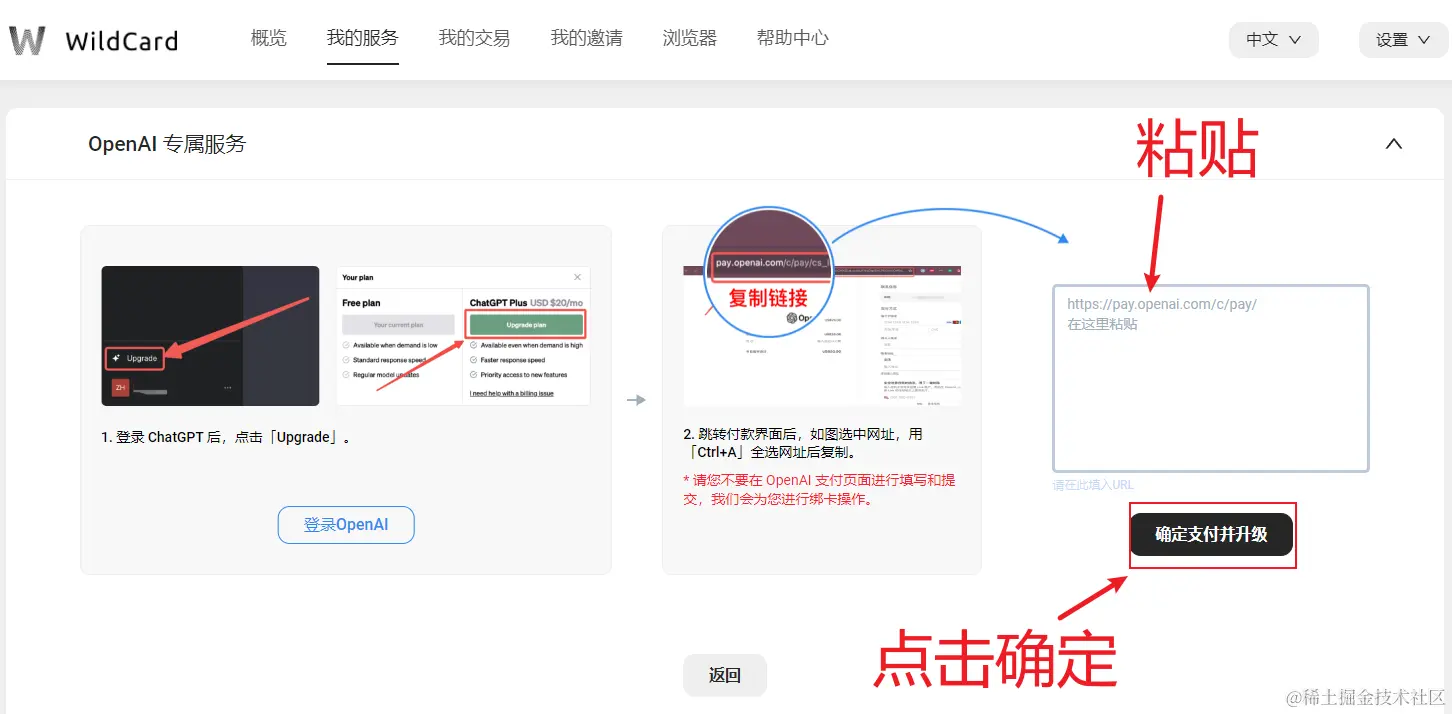Click the 登录OpenAI button

click(x=346, y=525)
